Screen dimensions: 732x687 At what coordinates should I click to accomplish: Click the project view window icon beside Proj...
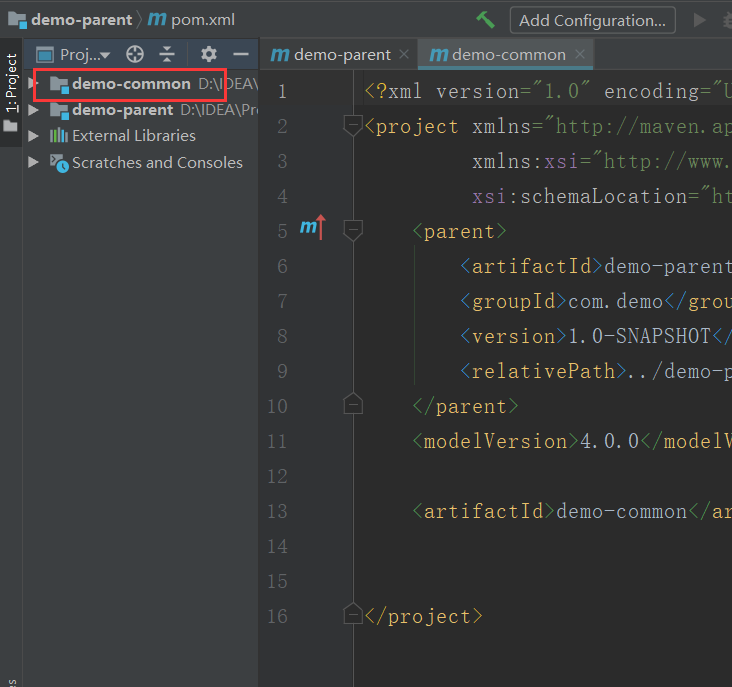[45, 55]
